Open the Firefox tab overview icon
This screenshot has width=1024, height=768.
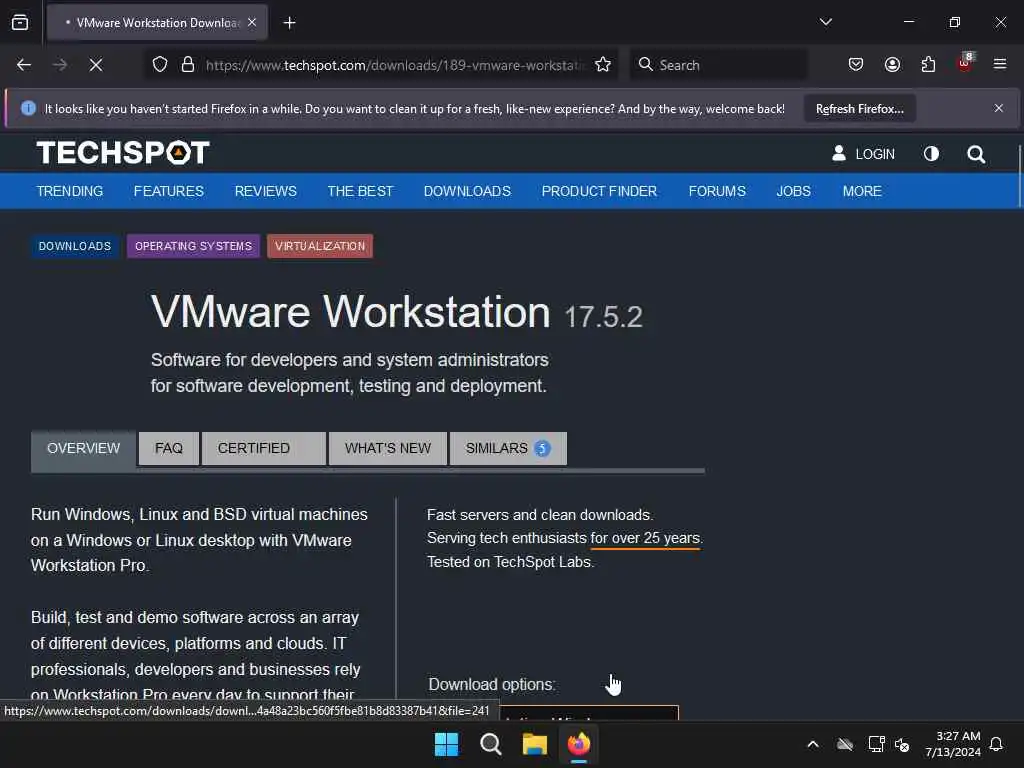pos(20,22)
